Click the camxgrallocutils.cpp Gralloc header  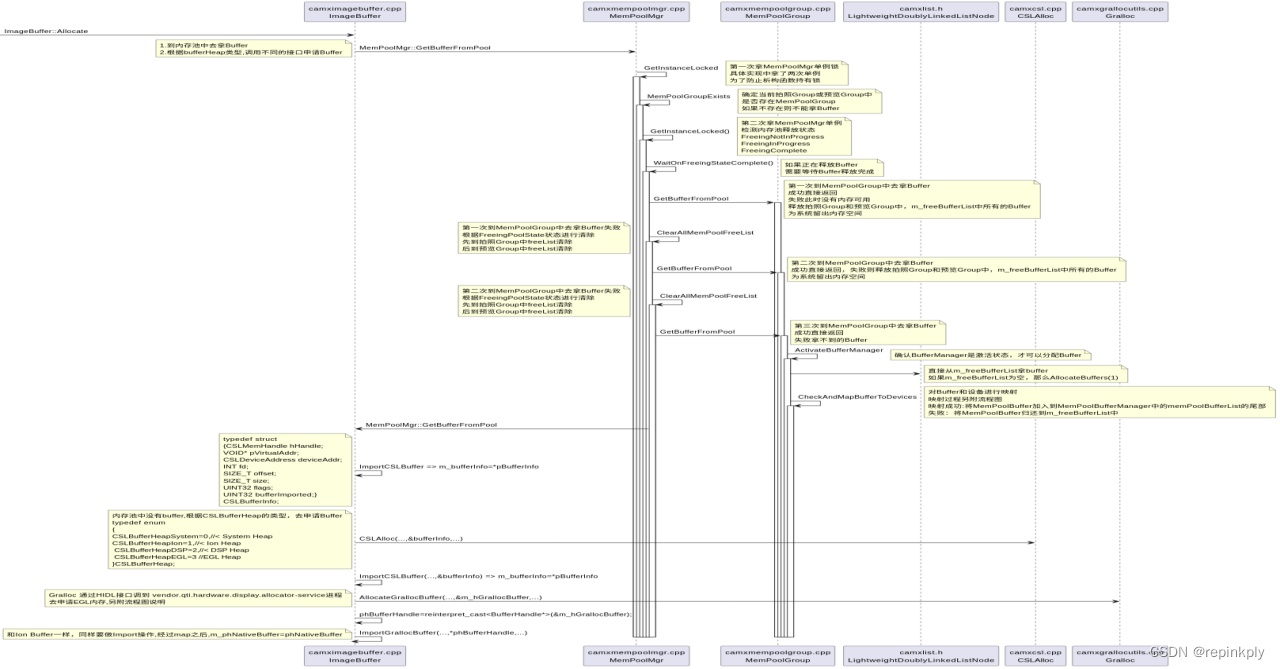tap(1118, 11)
